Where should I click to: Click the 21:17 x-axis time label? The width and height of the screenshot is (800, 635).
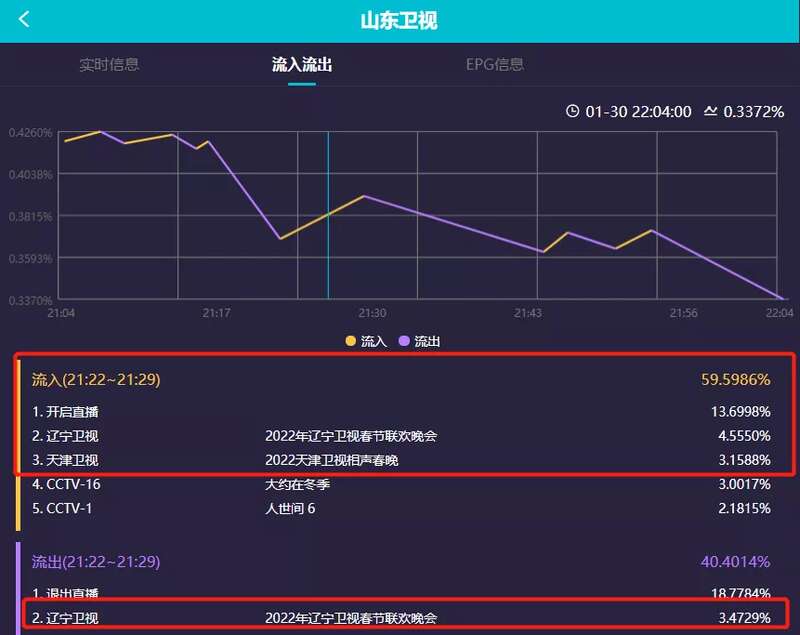[x=216, y=313]
